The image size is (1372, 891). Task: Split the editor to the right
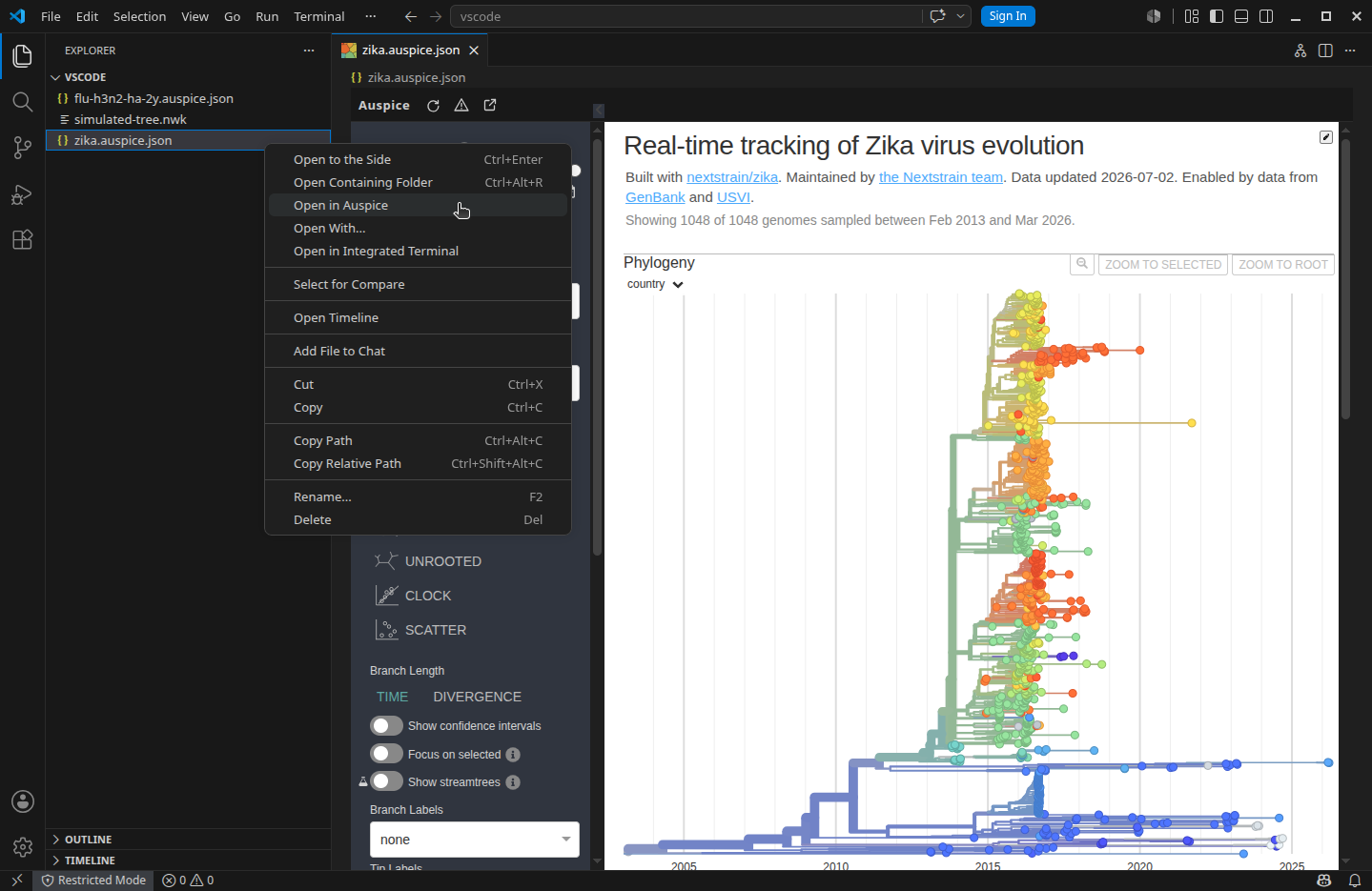(1325, 51)
